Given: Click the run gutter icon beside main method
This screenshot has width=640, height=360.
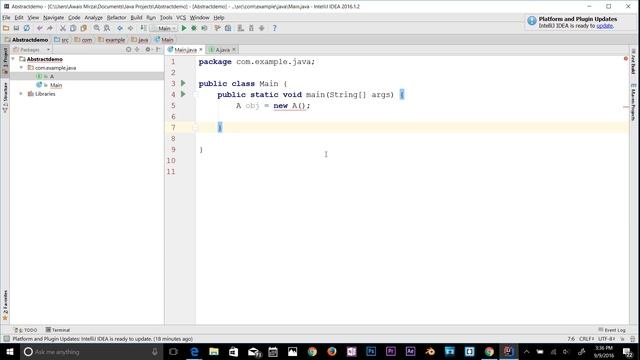Looking at the screenshot, I should coord(183,94).
